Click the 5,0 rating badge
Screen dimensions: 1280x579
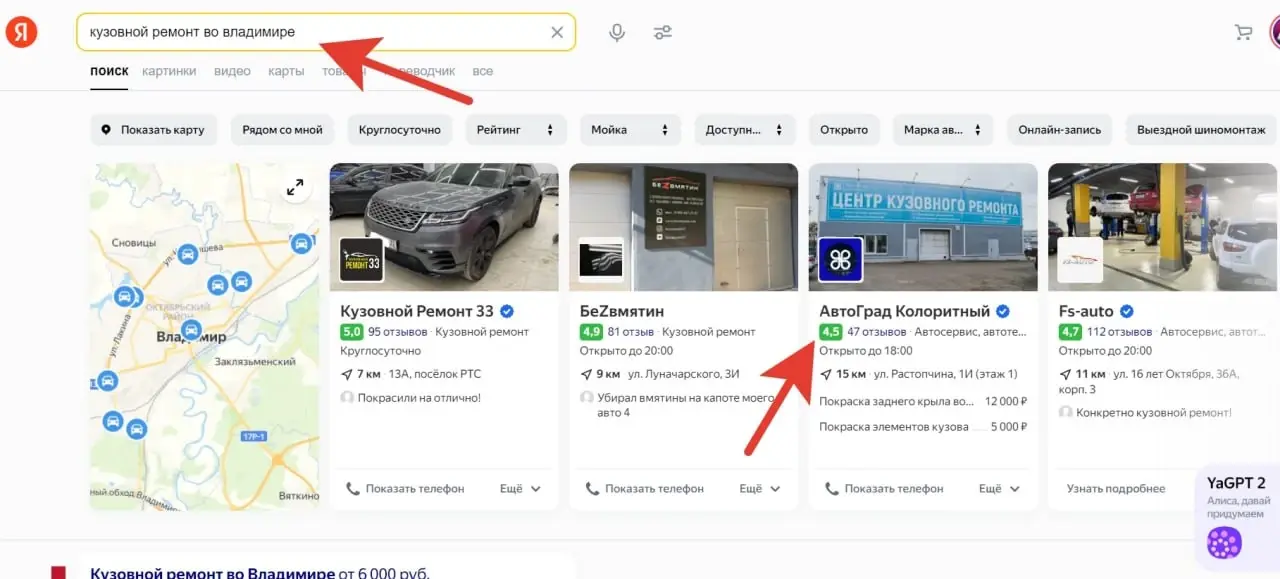click(x=351, y=332)
